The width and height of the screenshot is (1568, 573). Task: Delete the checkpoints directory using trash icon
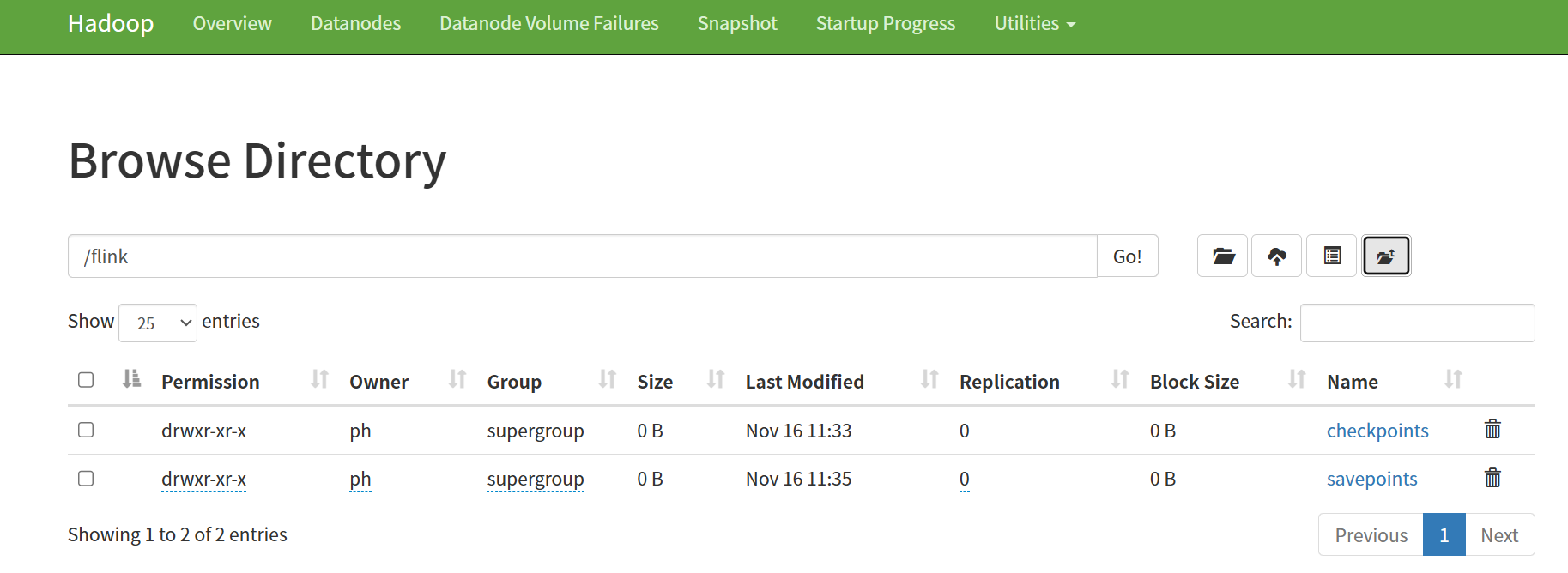1492,429
